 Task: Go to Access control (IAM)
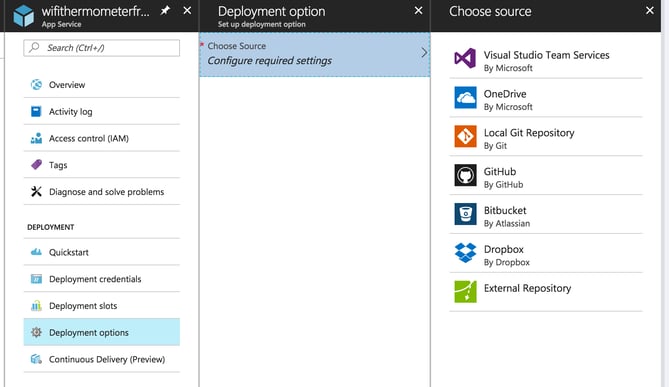[102, 138]
